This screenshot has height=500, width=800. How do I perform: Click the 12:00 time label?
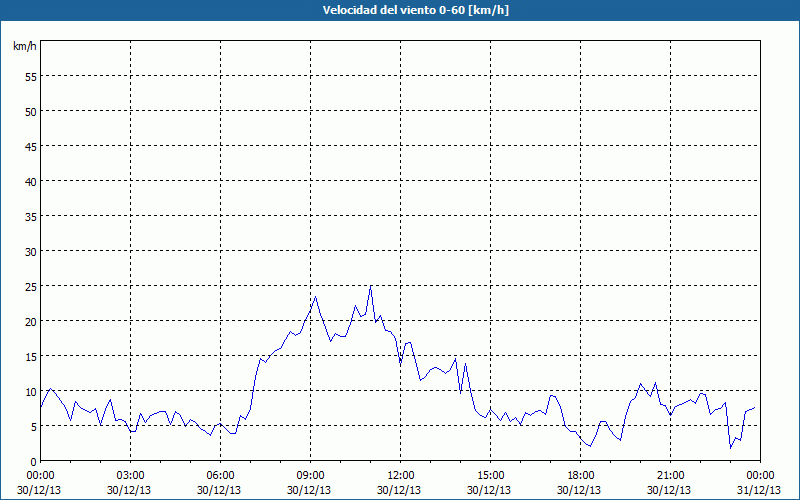401,476
